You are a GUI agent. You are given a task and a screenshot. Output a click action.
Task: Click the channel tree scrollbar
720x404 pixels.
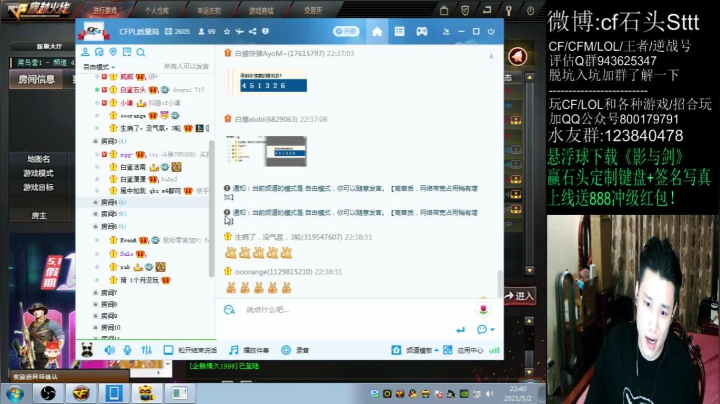pyautogui.click(x=211, y=209)
